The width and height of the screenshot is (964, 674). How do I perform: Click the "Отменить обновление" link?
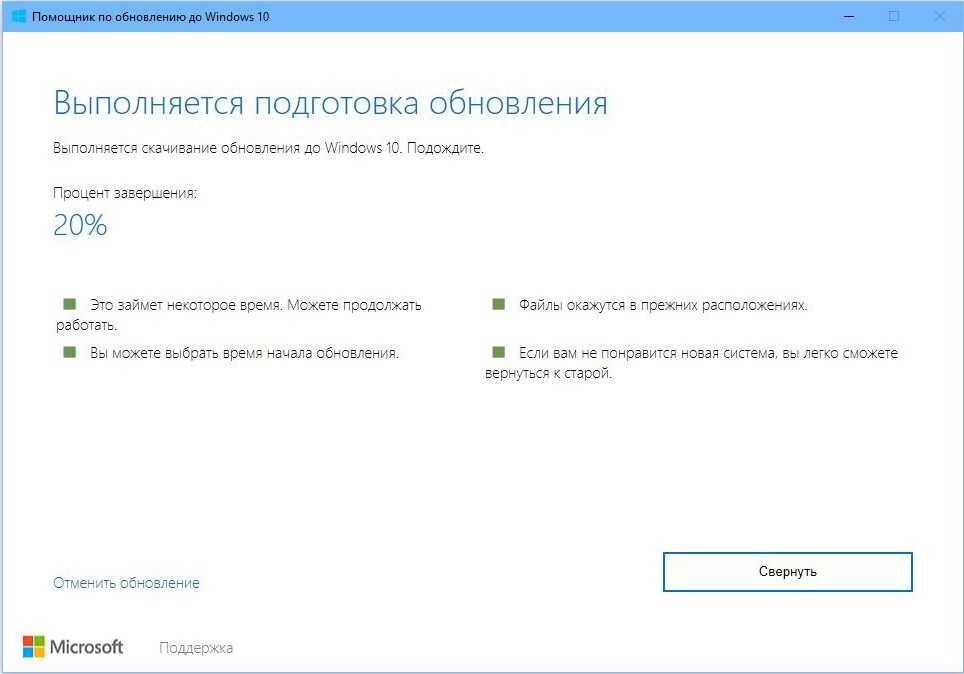pyautogui.click(x=126, y=583)
